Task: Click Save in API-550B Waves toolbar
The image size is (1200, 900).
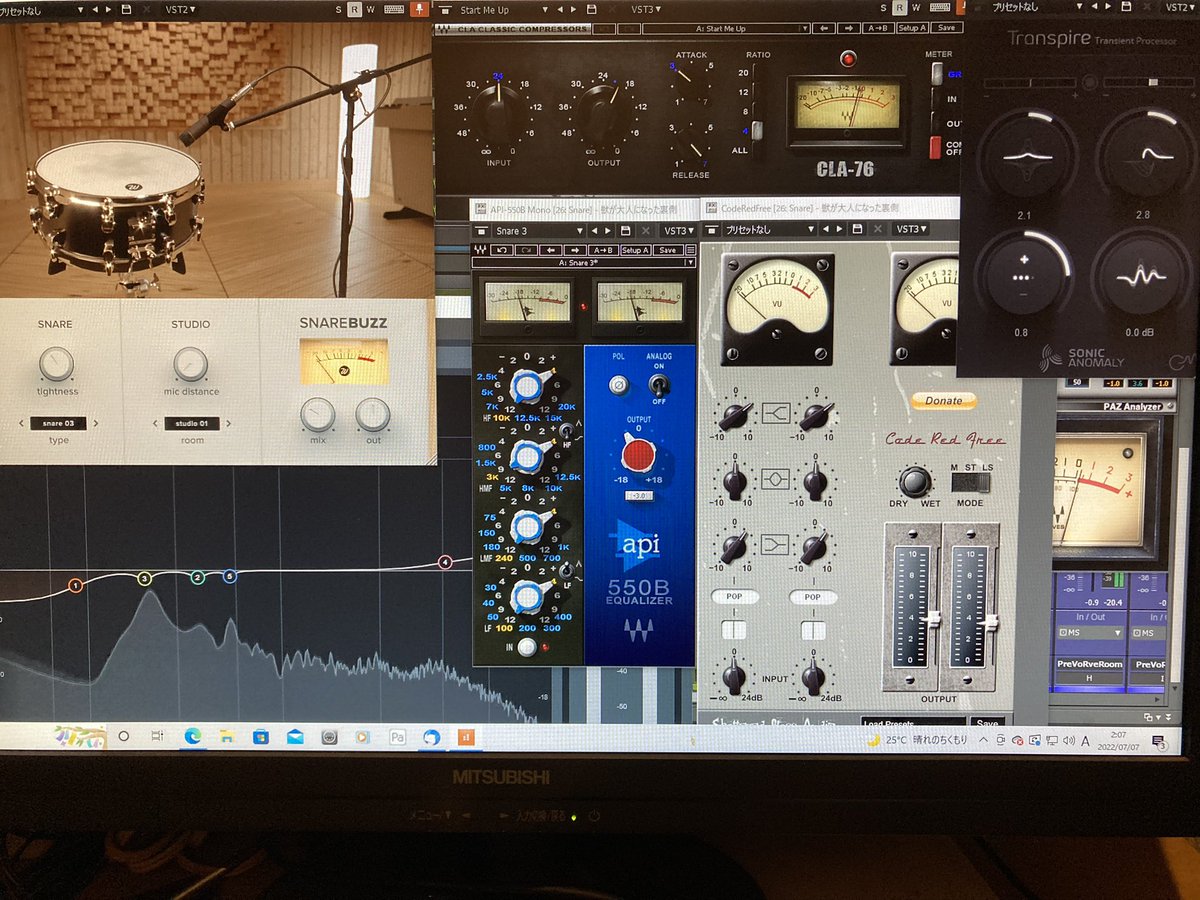Action: click(667, 250)
